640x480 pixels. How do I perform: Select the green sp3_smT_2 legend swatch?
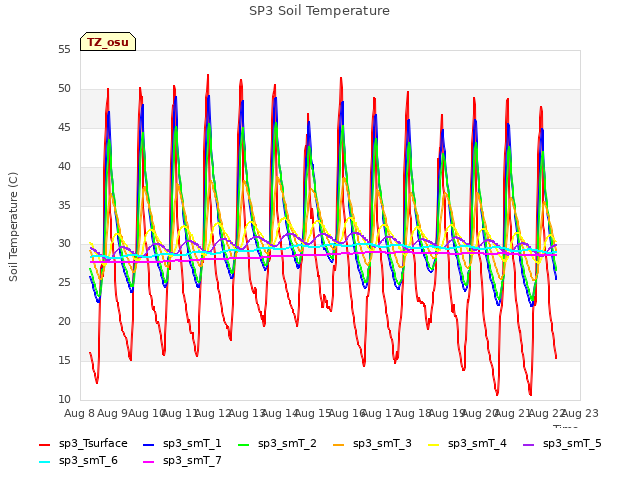[244, 444]
